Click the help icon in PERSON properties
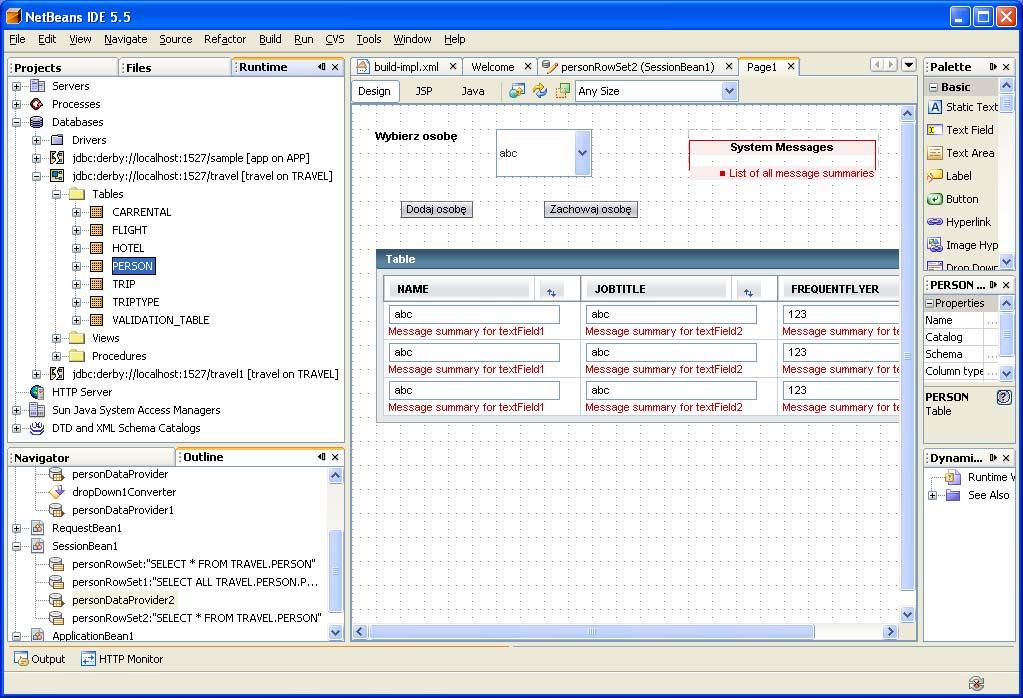Viewport: 1023px width, 698px height. point(1004,397)
